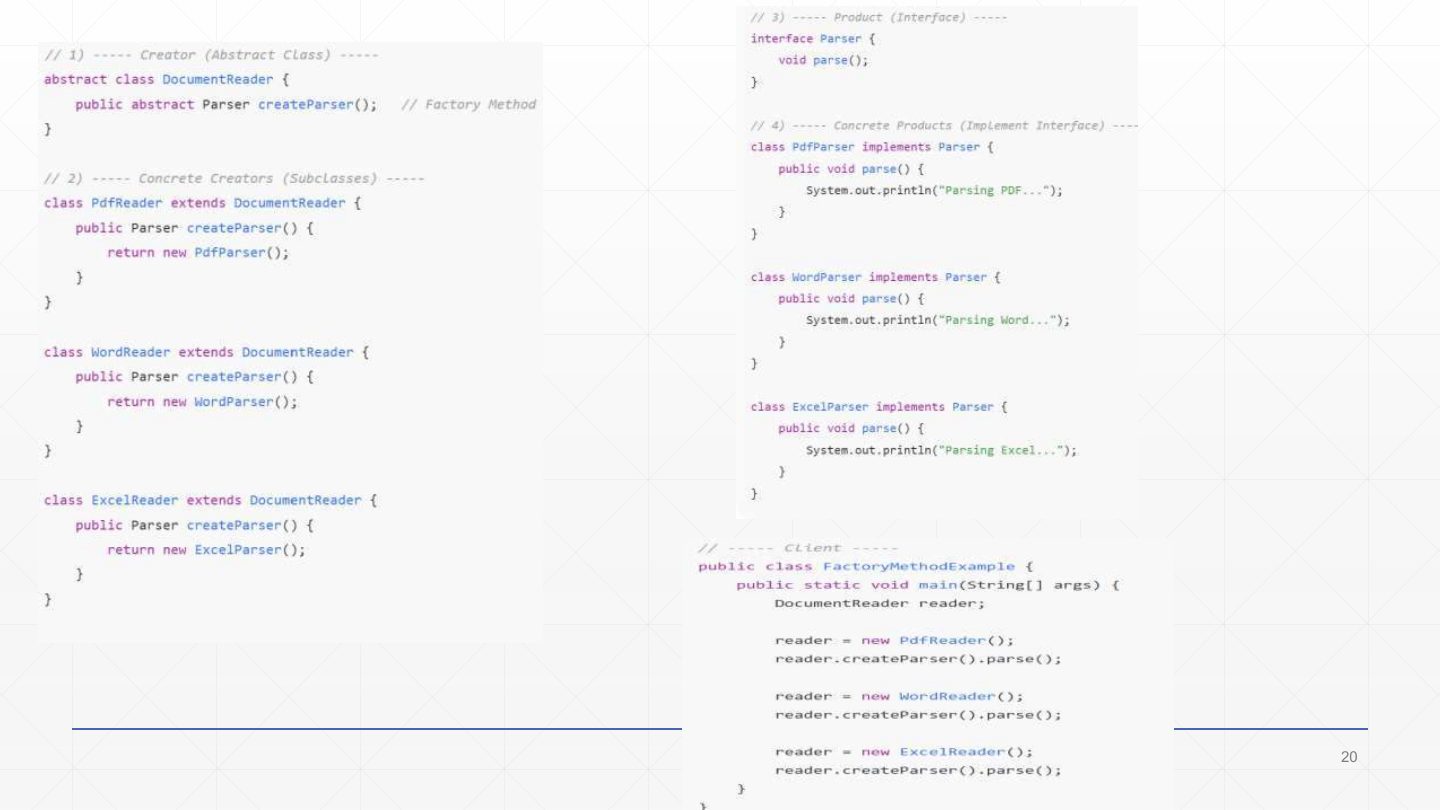
Task: Click comment '// 4) Concrete Products (Implement Interface)'
Action: 944,126
